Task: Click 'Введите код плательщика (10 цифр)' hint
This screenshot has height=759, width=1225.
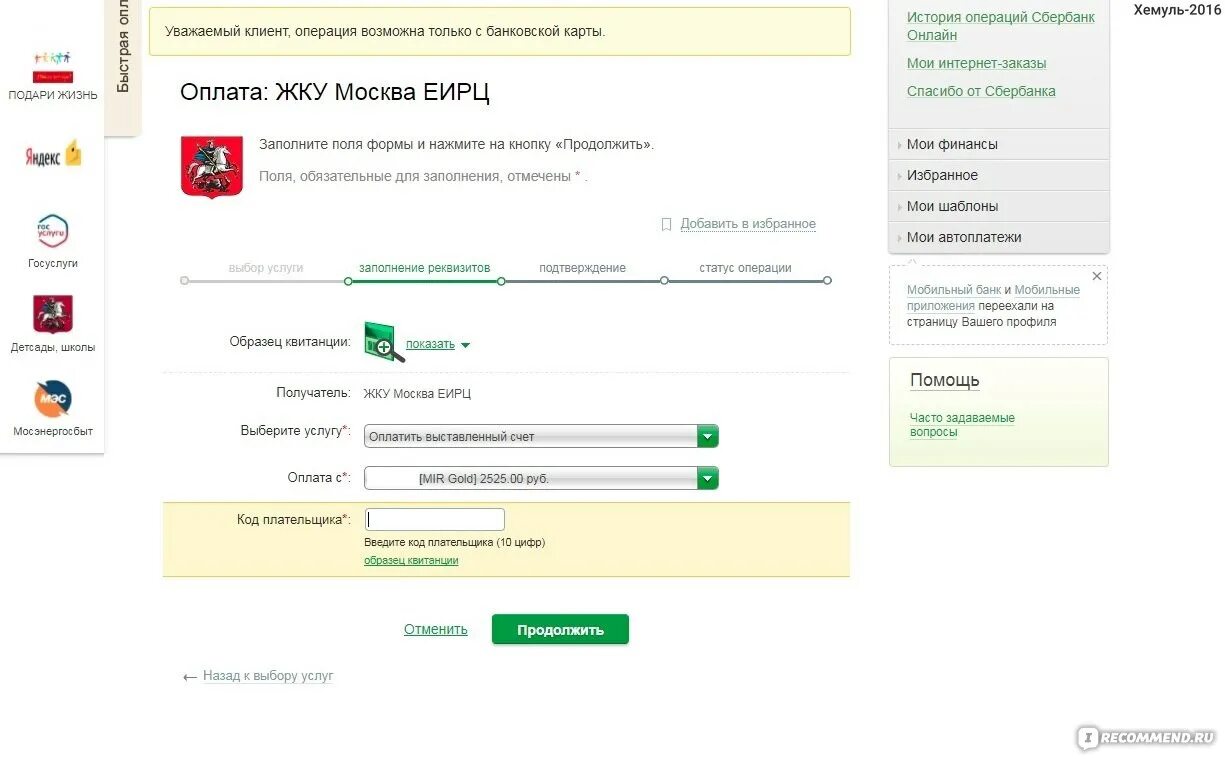Action: pos(455,542)
